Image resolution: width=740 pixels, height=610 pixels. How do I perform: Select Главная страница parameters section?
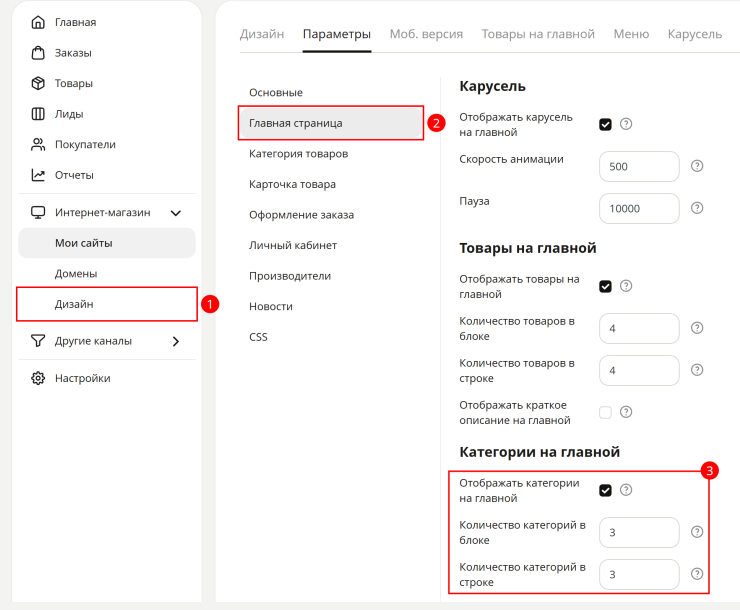tap(330, 123)
